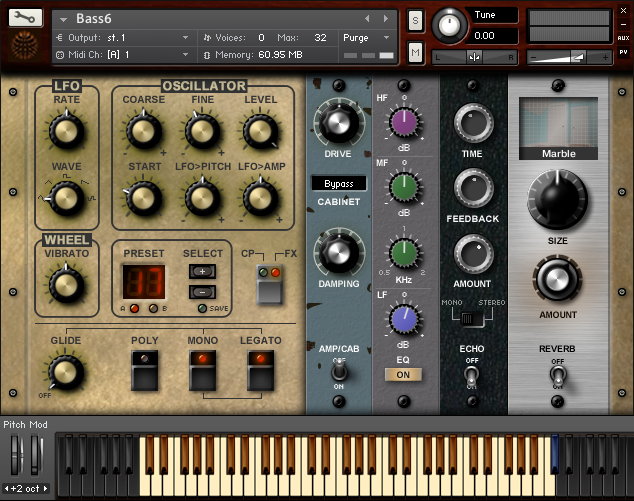Image resolution: width=634 pixels, height=501 pixels.
Task: Click the preset select minus button
Action: [x=202, y=290]
